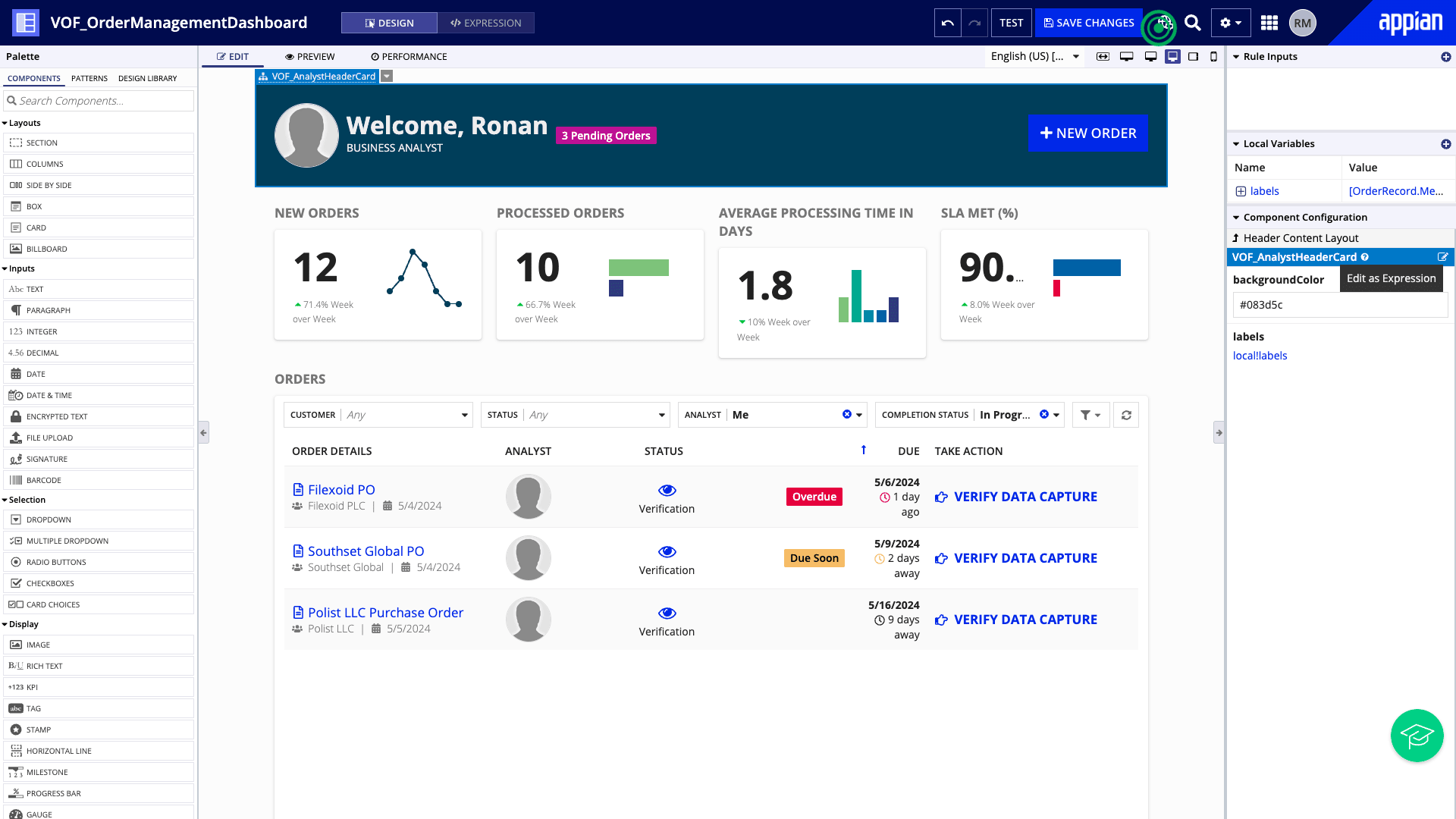The width and height of the screenshot is (1456, 819).
Task: Clear the Analyst filter value
Action: pos(847,414)
